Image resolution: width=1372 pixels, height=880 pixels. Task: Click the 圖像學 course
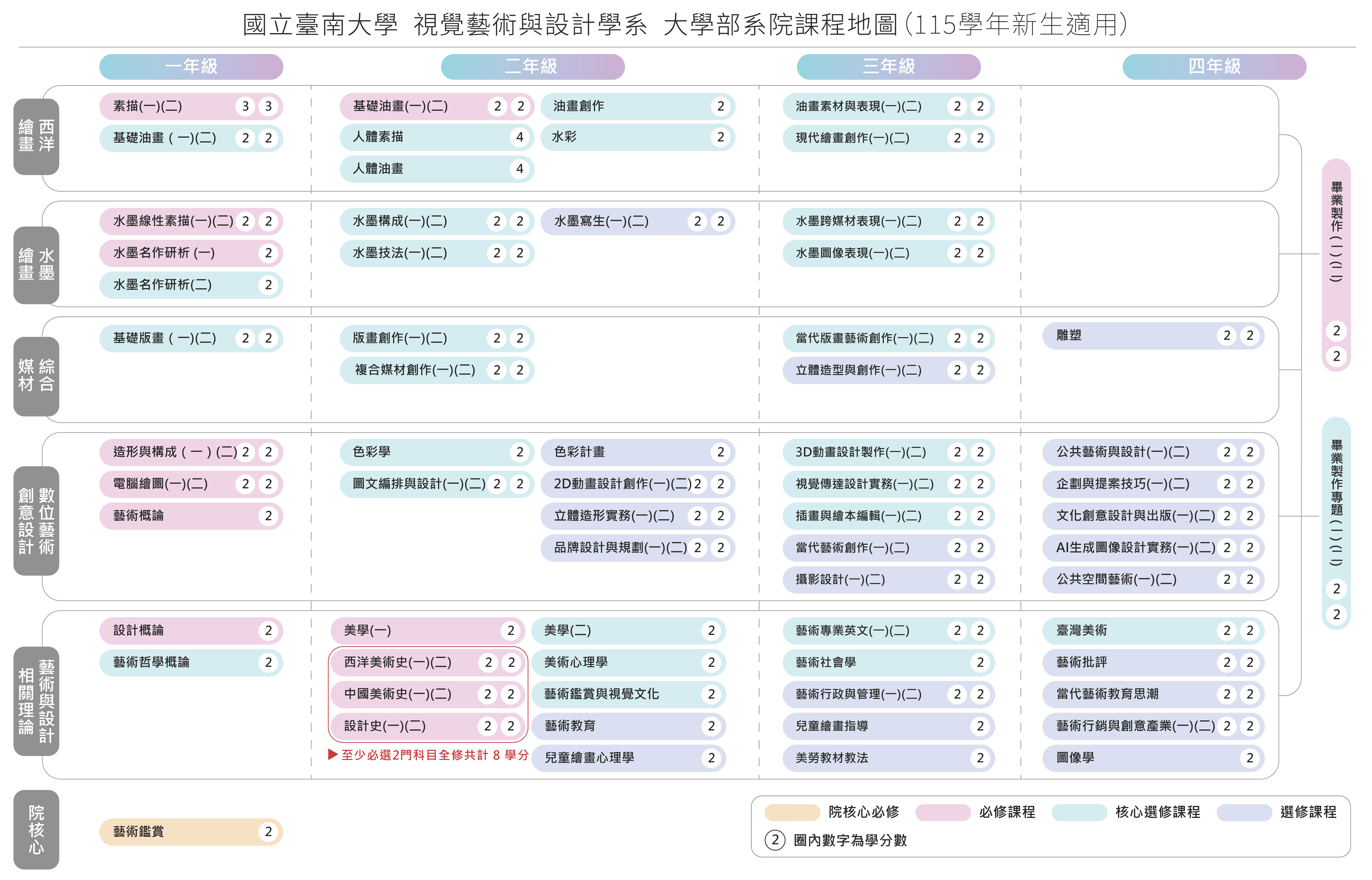(1153, 758)
